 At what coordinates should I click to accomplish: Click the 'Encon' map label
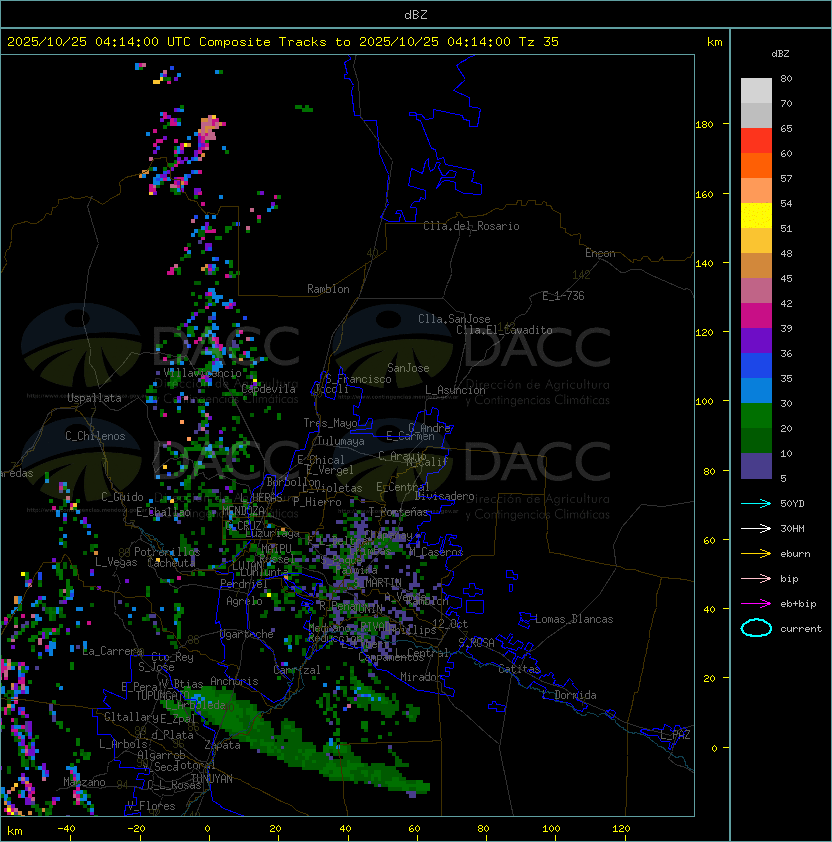click(600, 253)
